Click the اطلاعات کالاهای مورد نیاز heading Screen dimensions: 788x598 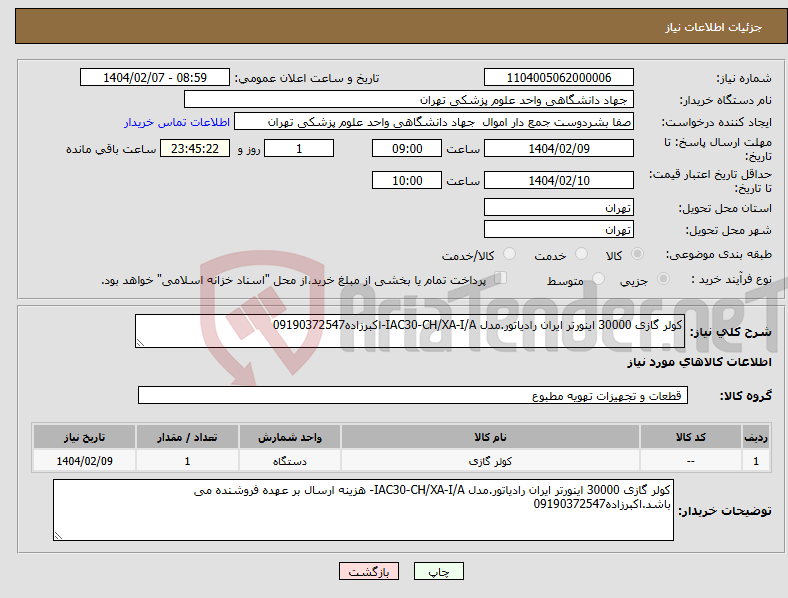[x=699, y=362]
